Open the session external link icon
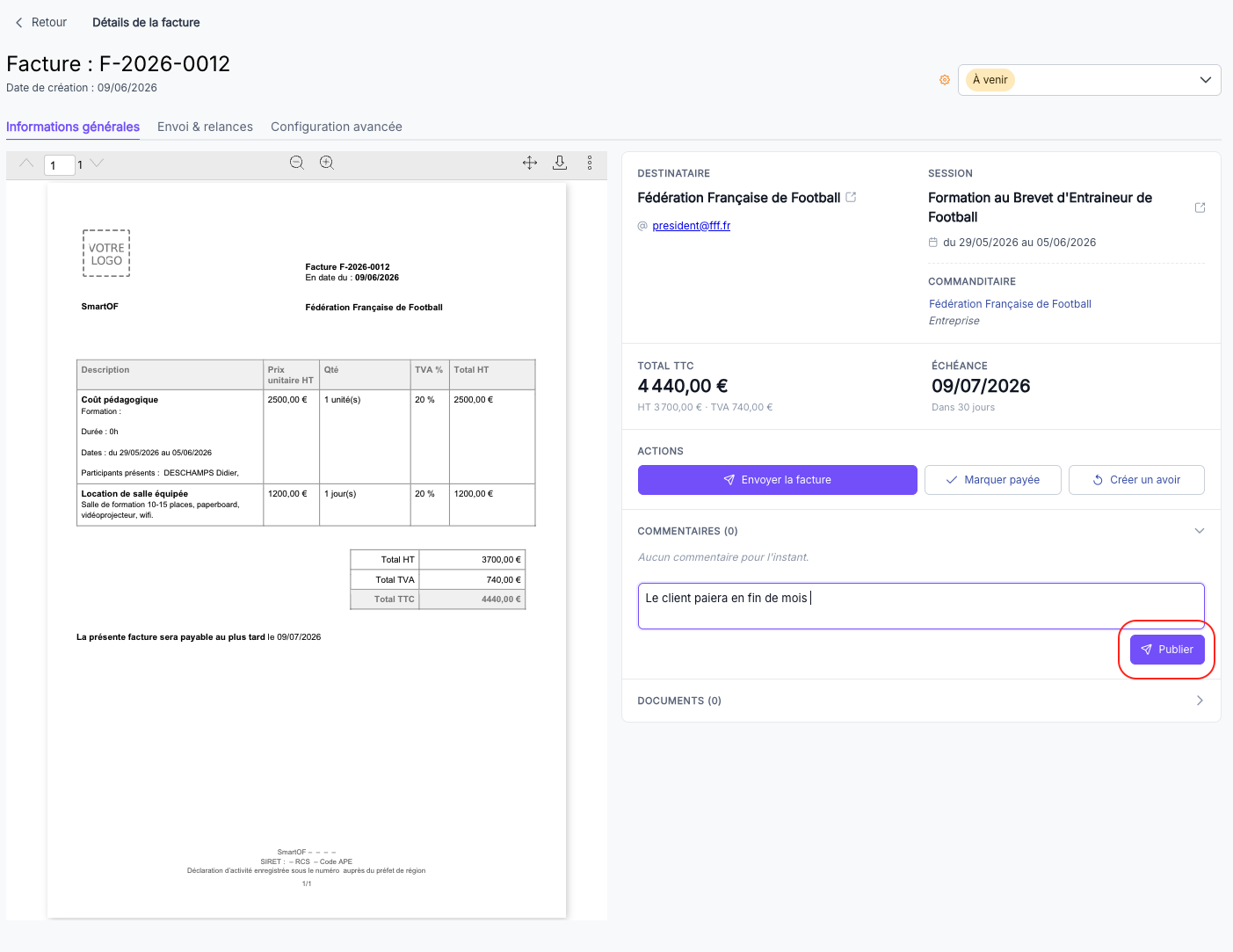This screenshot has width=1233, height=952. click(1200, 207)
